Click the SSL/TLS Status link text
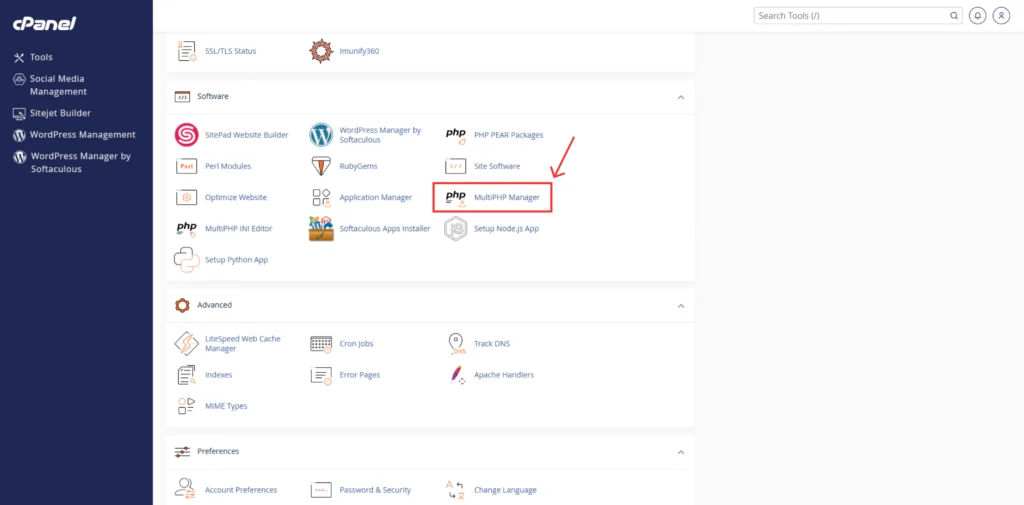Screen dimensions: 1024x505 [231, 51]
